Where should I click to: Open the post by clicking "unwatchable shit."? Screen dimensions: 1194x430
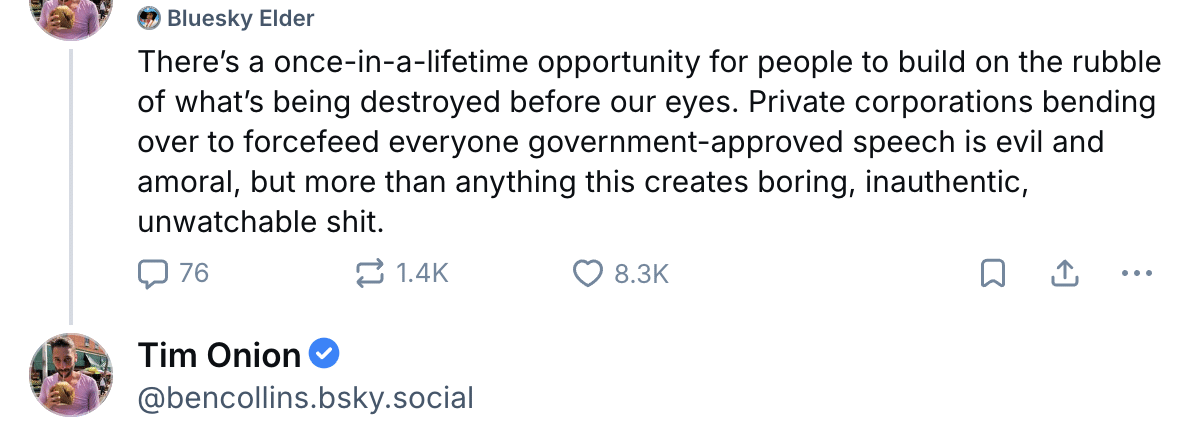pyautogui.click(x=260, y=222)
